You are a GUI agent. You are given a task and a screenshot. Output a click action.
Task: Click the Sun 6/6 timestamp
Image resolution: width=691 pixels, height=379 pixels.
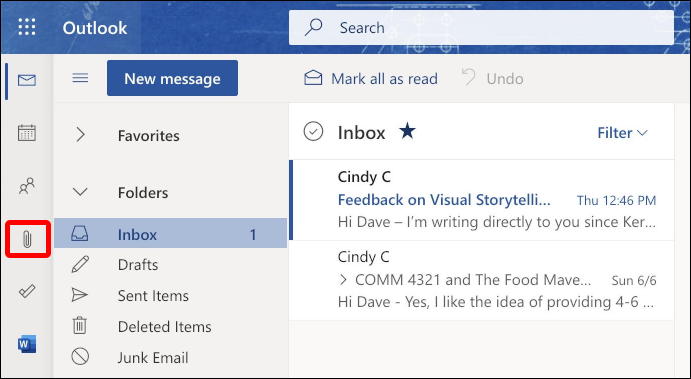pyautogui.click(x=634, y=280)
